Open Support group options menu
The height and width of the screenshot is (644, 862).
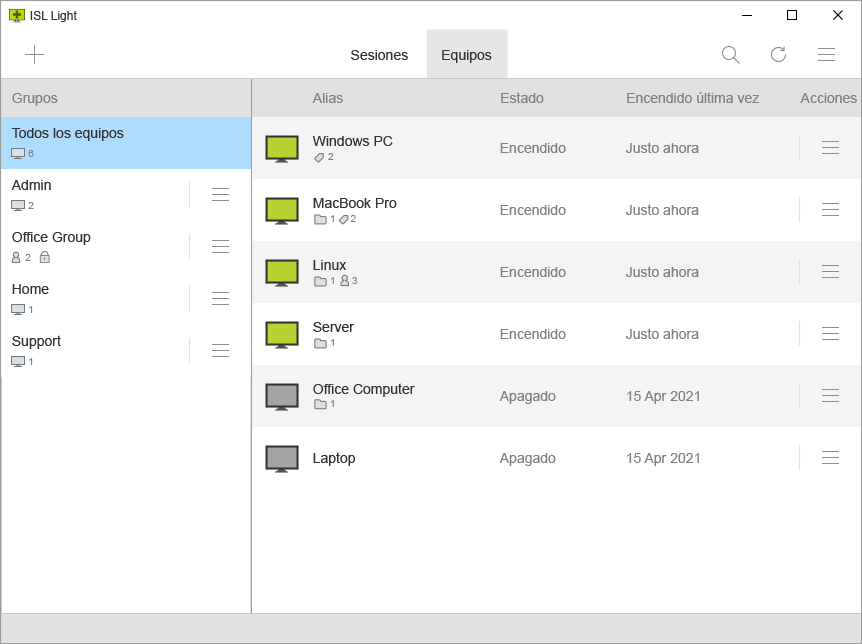[221, 351]
